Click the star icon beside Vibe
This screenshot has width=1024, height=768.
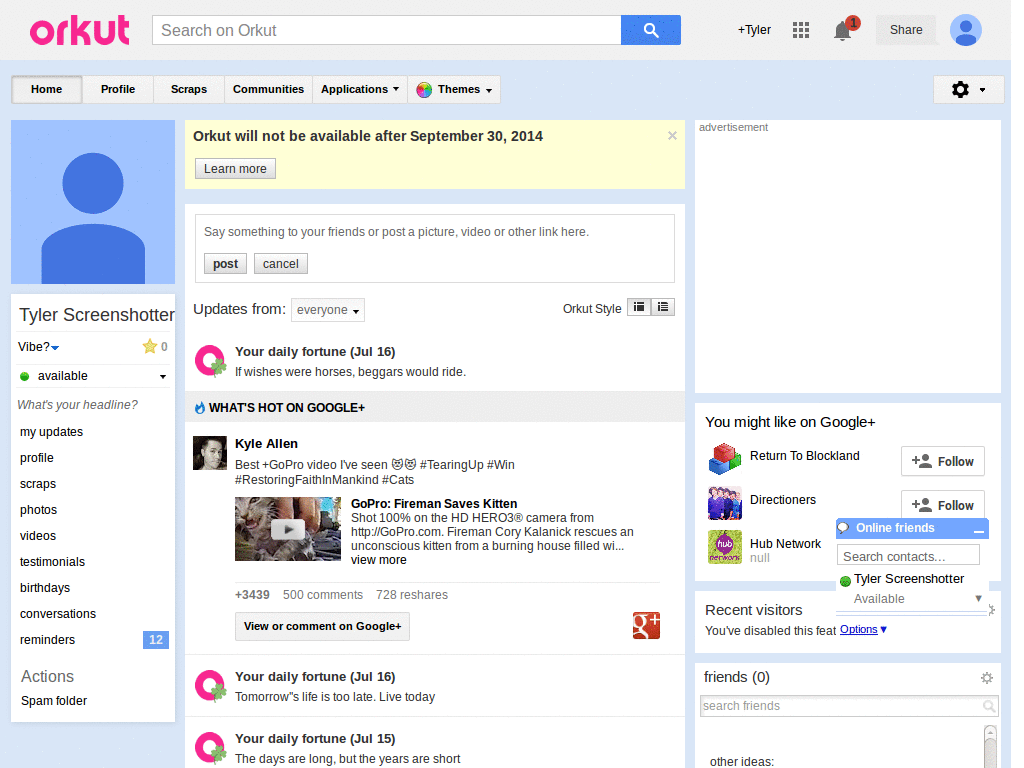tap(150, 346)
